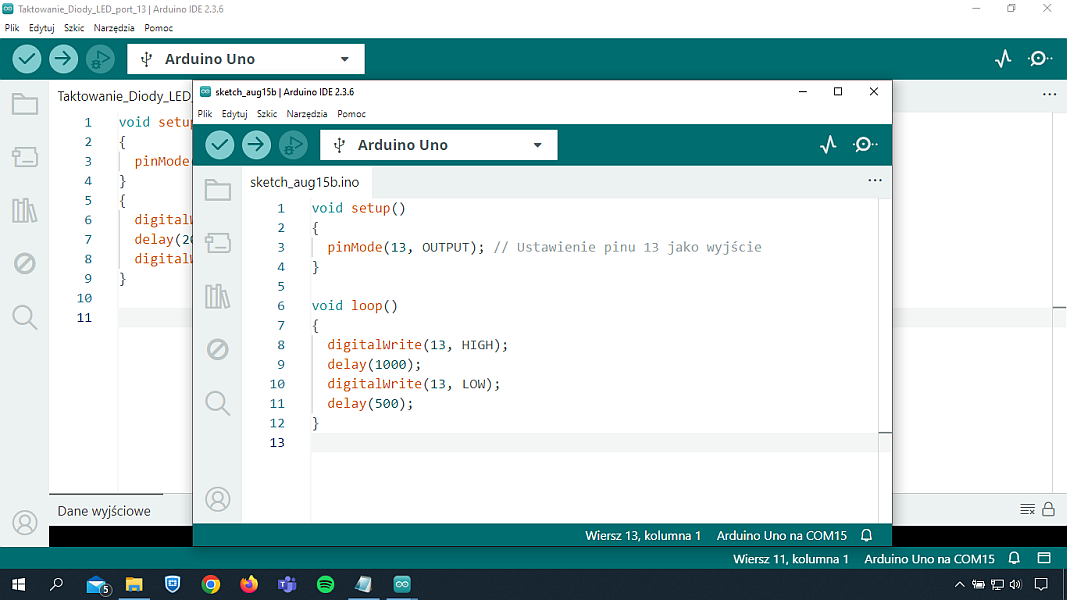Viewport: 1067px width, 600px height.
Task: Open Pomoc menu in Taktowanie_Diody window
Action: point(159,28)
